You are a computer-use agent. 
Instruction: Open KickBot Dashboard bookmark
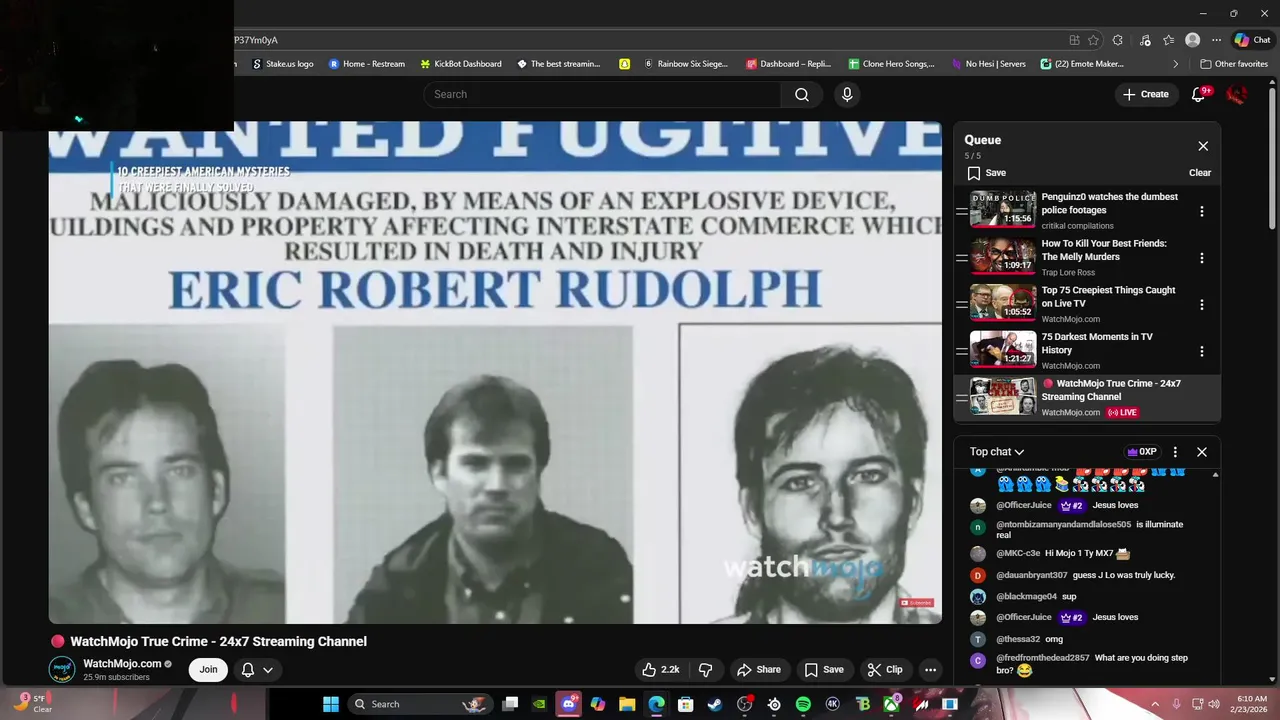pyautogui.click(x=461, y=64)
